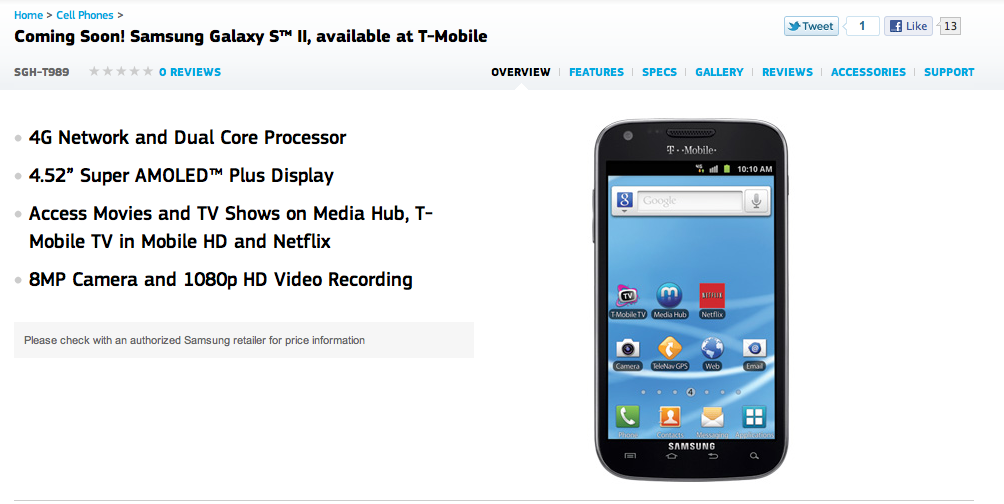Click the Facebook Like button
The image size is (1004, 504).
pyautogui.click(x=909, y=26)
